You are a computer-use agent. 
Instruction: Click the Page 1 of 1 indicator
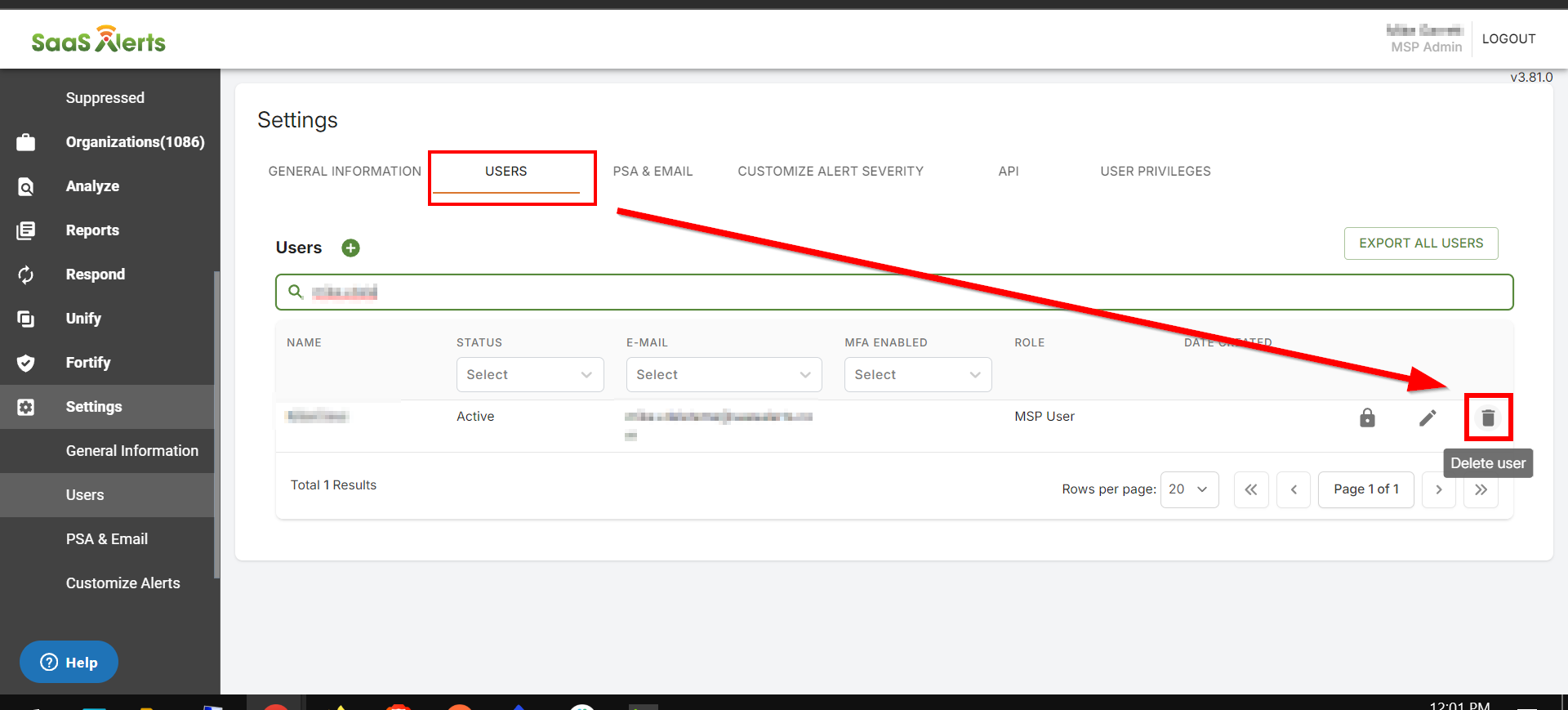(x=1366, y=489)
